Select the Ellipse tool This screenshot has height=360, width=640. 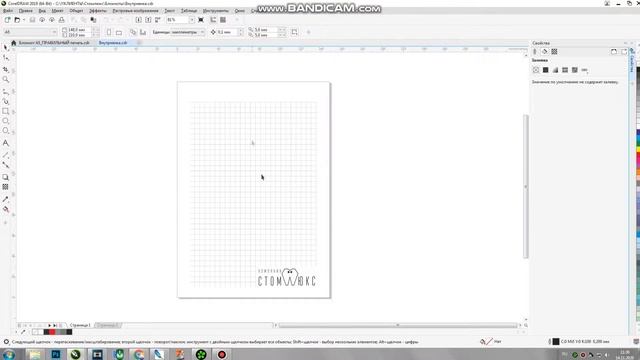pyautogui.click(x=6, y=121)
